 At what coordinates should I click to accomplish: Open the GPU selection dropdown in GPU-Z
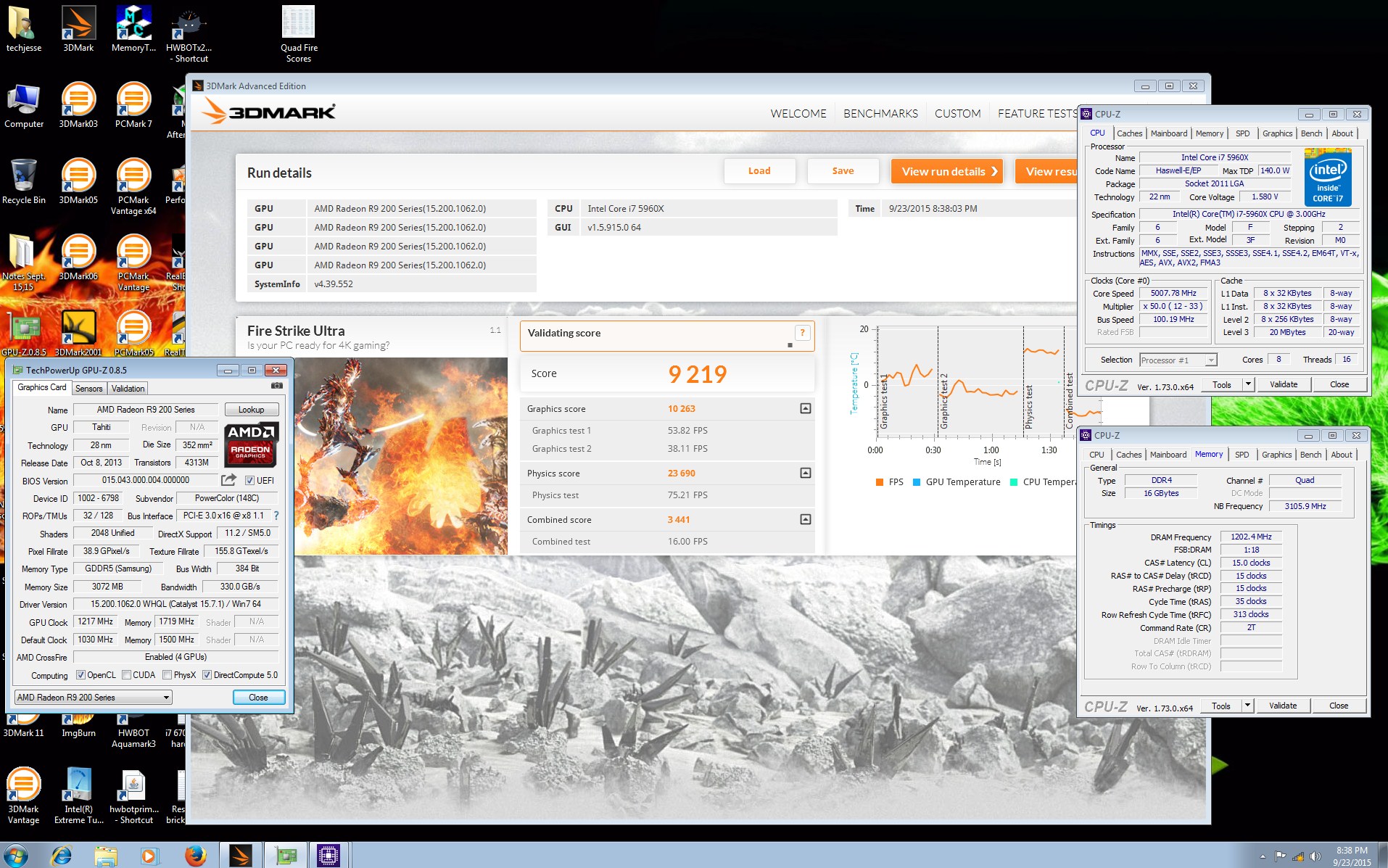click(x=93, y=698)
